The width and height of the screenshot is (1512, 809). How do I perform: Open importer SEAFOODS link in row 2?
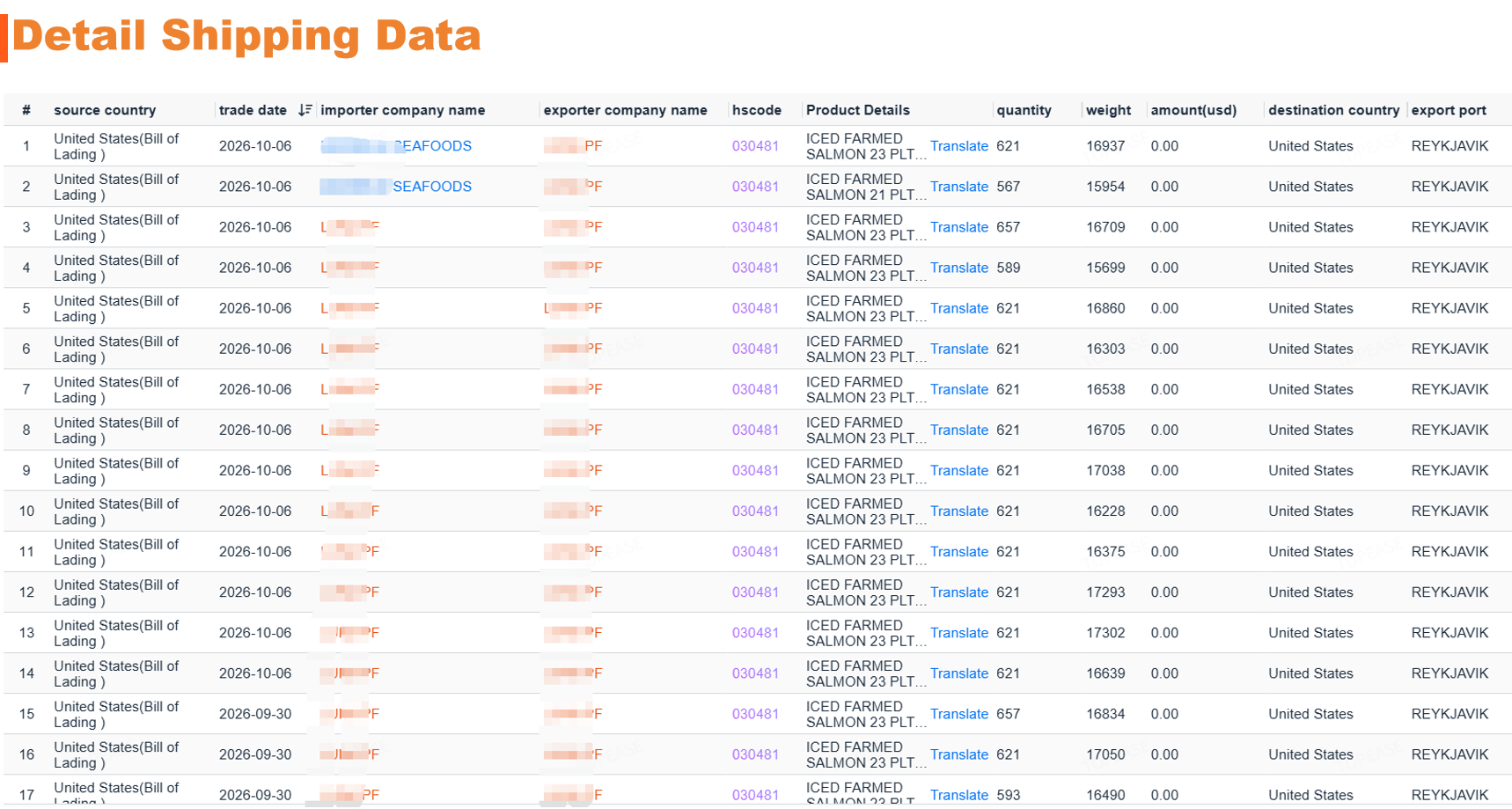tap(396, 187)
